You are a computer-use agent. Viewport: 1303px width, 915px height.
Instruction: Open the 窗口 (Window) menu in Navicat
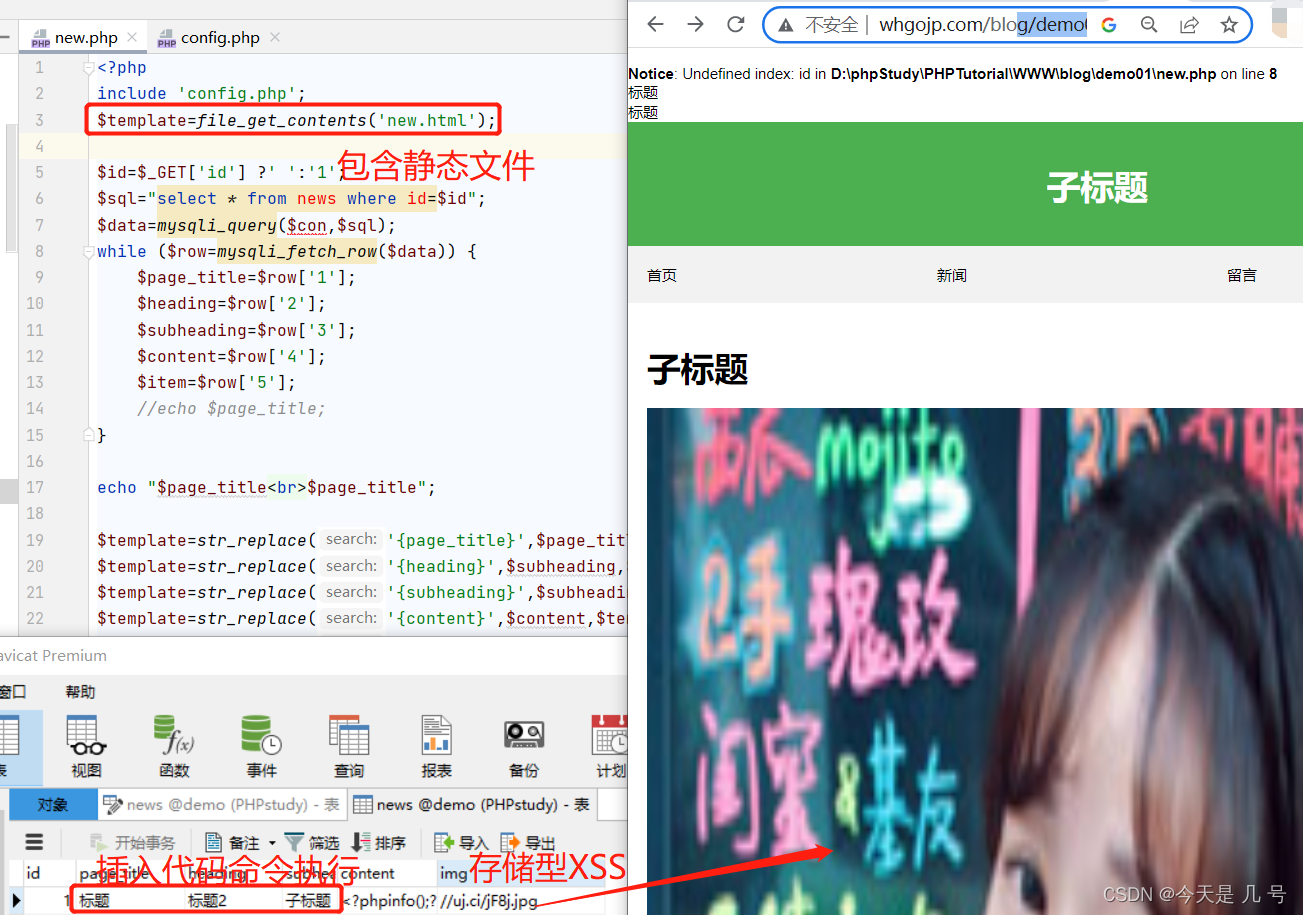pos(13,692)
